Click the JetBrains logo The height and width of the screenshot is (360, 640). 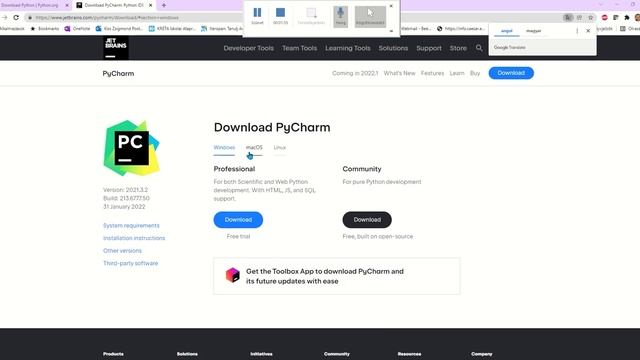pos(116,48)
